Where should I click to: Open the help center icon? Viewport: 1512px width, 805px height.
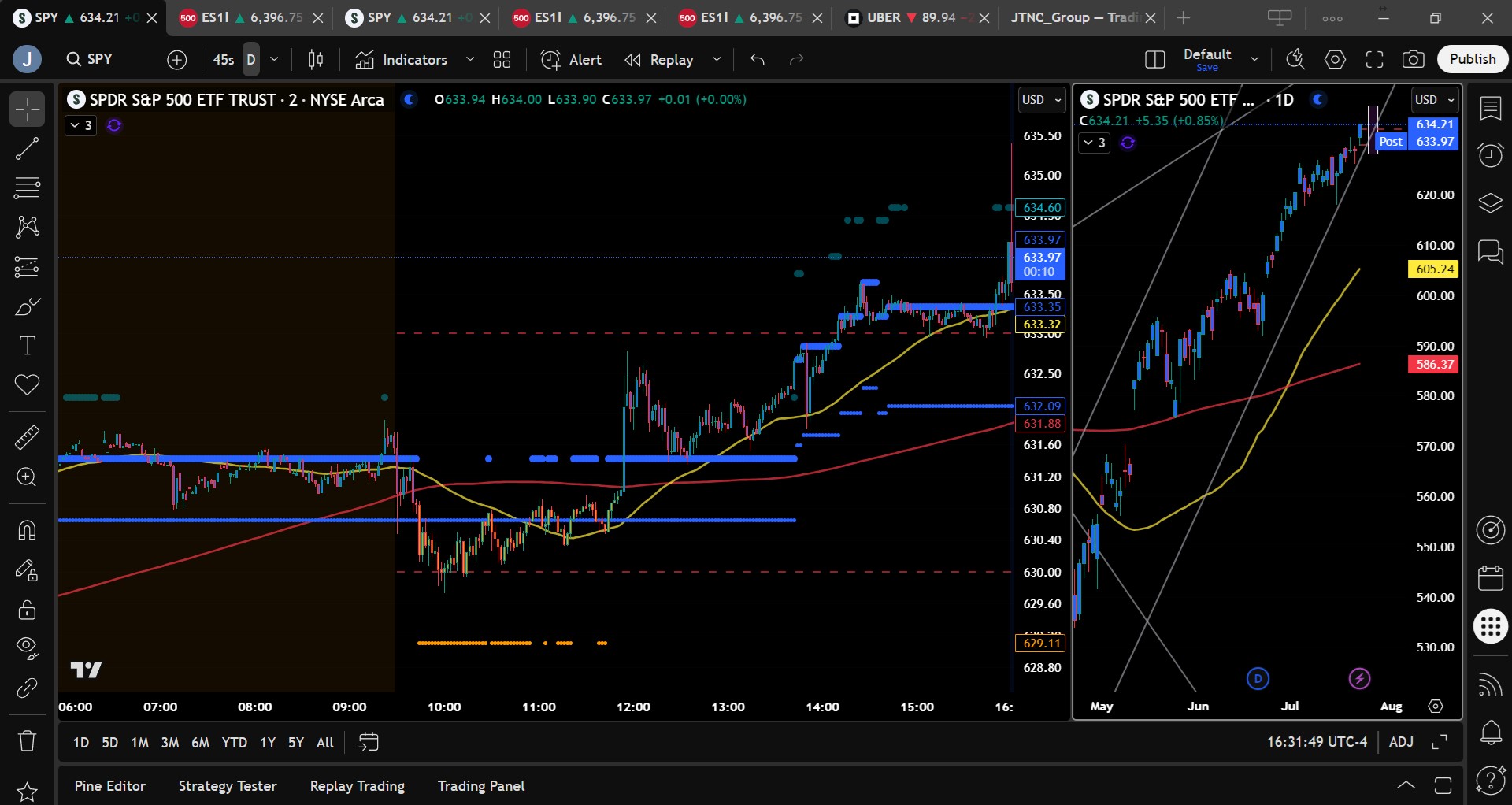click(1490, 781)
